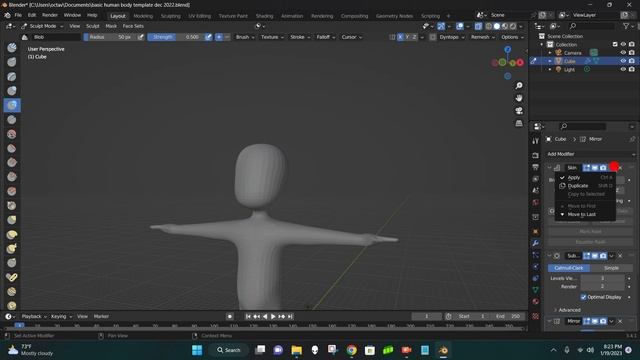Click the timeline End frame field

coord(509,316)
